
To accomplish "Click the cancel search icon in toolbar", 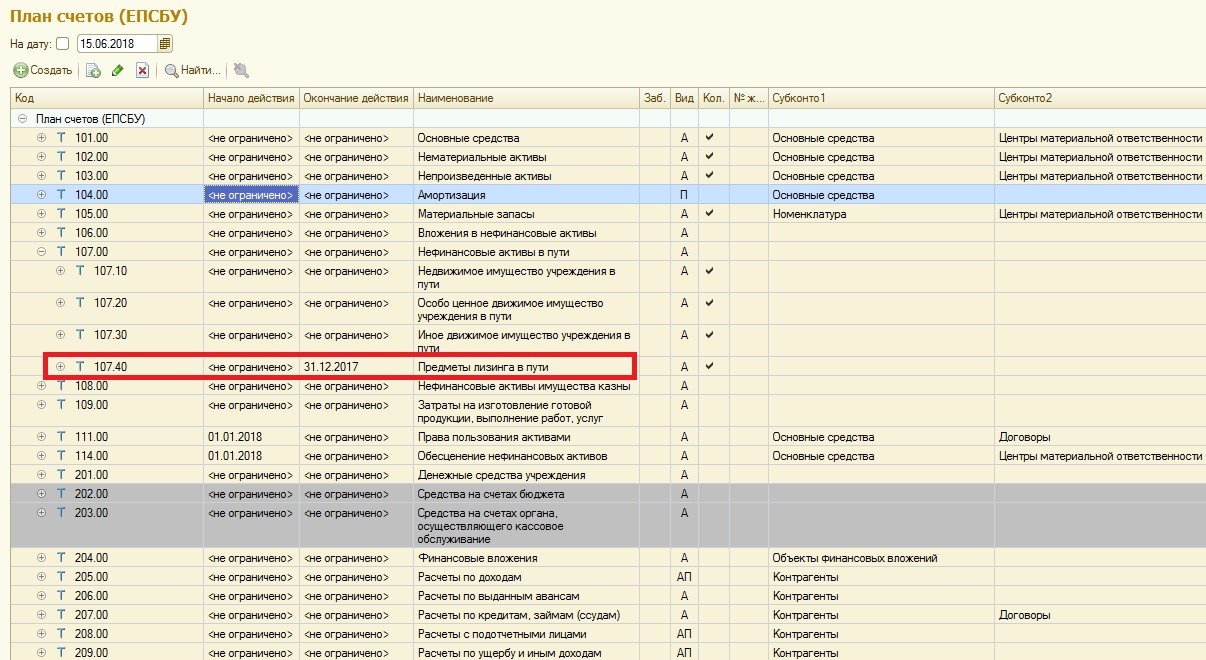I will pos(241,70).
